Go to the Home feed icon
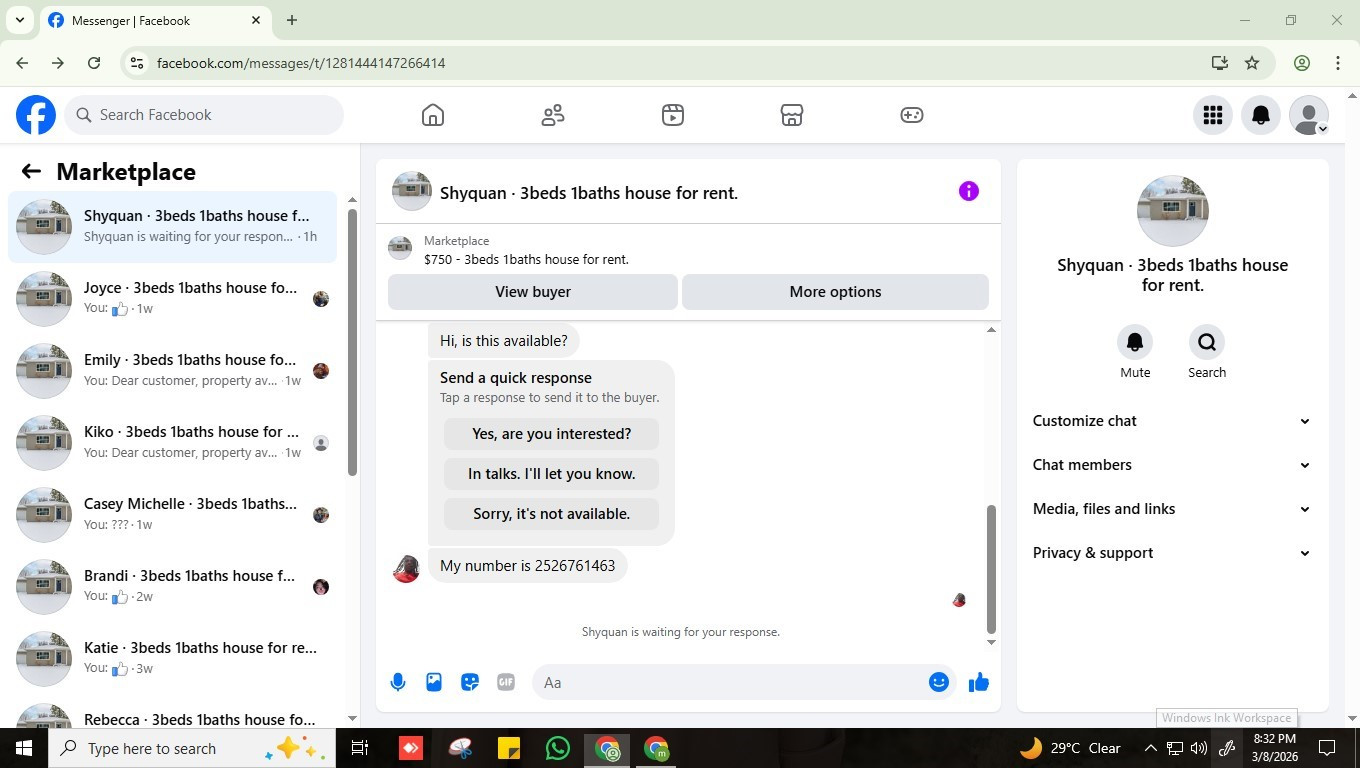This screenshot has height=768, width=1360. (x=433, y=115)
